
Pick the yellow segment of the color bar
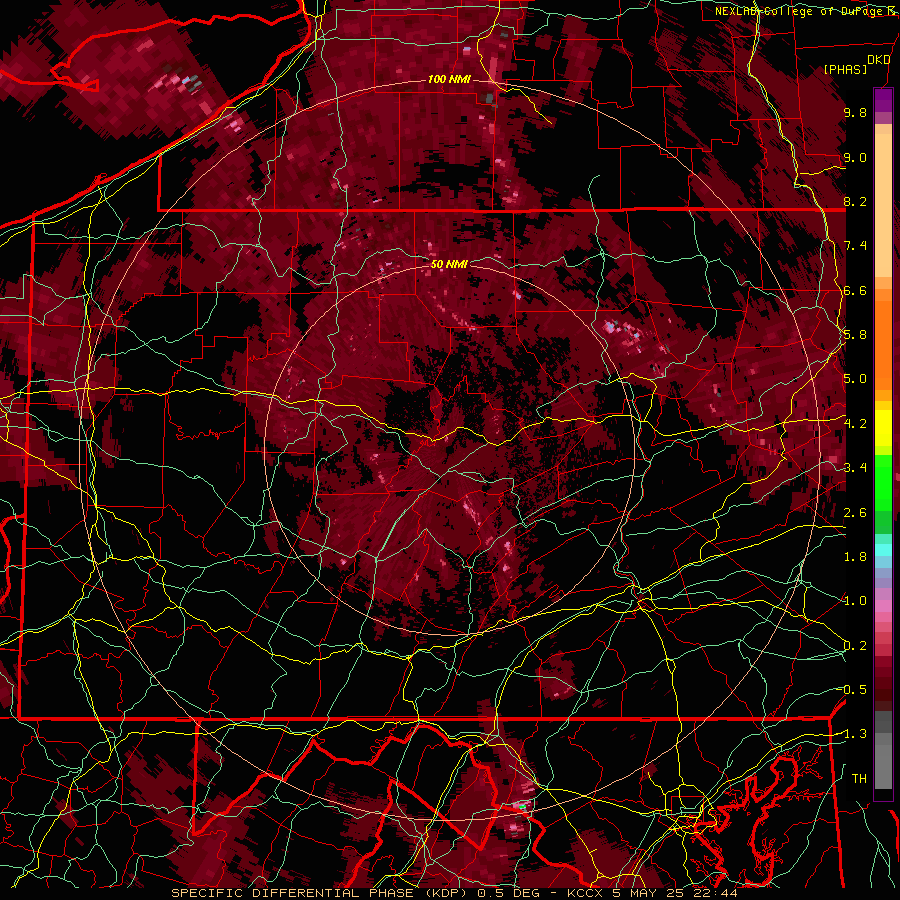(883, 428)
